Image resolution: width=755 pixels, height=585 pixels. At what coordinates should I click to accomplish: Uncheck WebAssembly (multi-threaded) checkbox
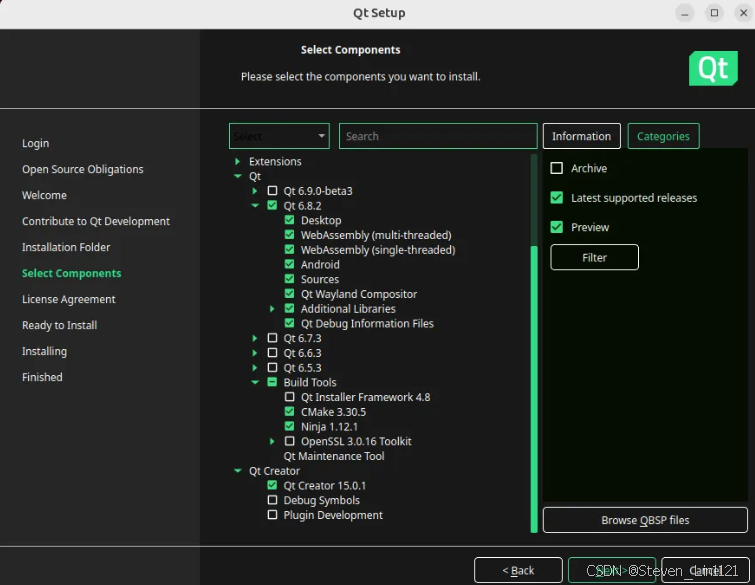click(289, 235)
